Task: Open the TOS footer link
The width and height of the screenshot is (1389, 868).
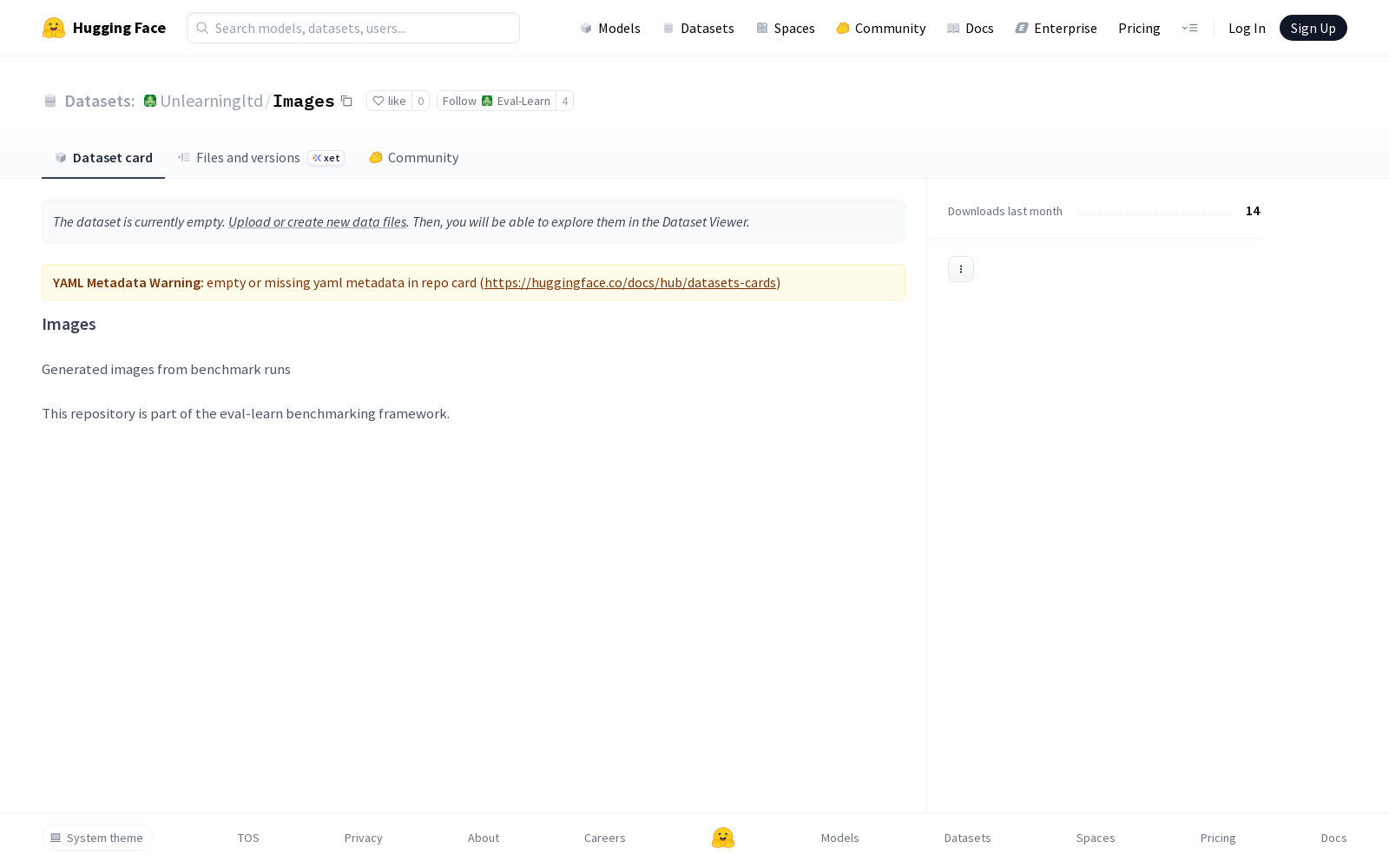Action: pos(248,838)
